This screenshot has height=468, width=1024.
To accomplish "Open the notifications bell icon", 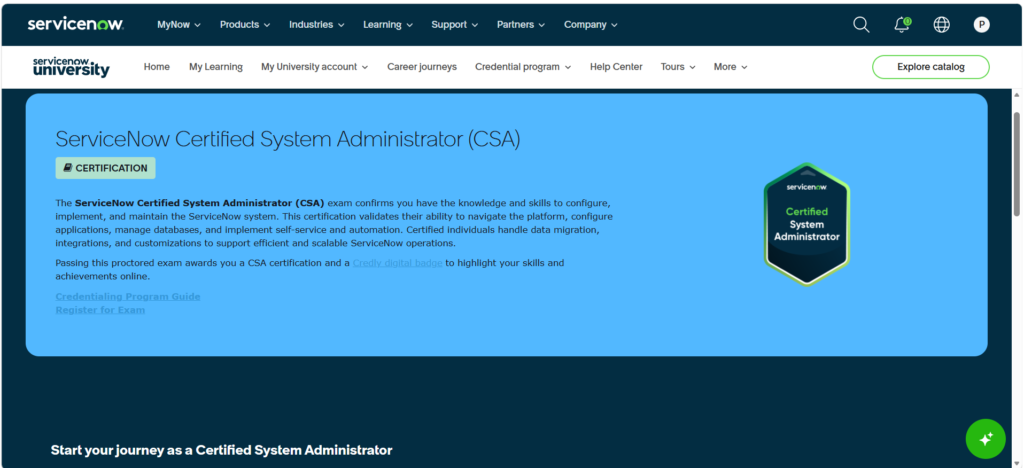I will [x=902, y=25].
